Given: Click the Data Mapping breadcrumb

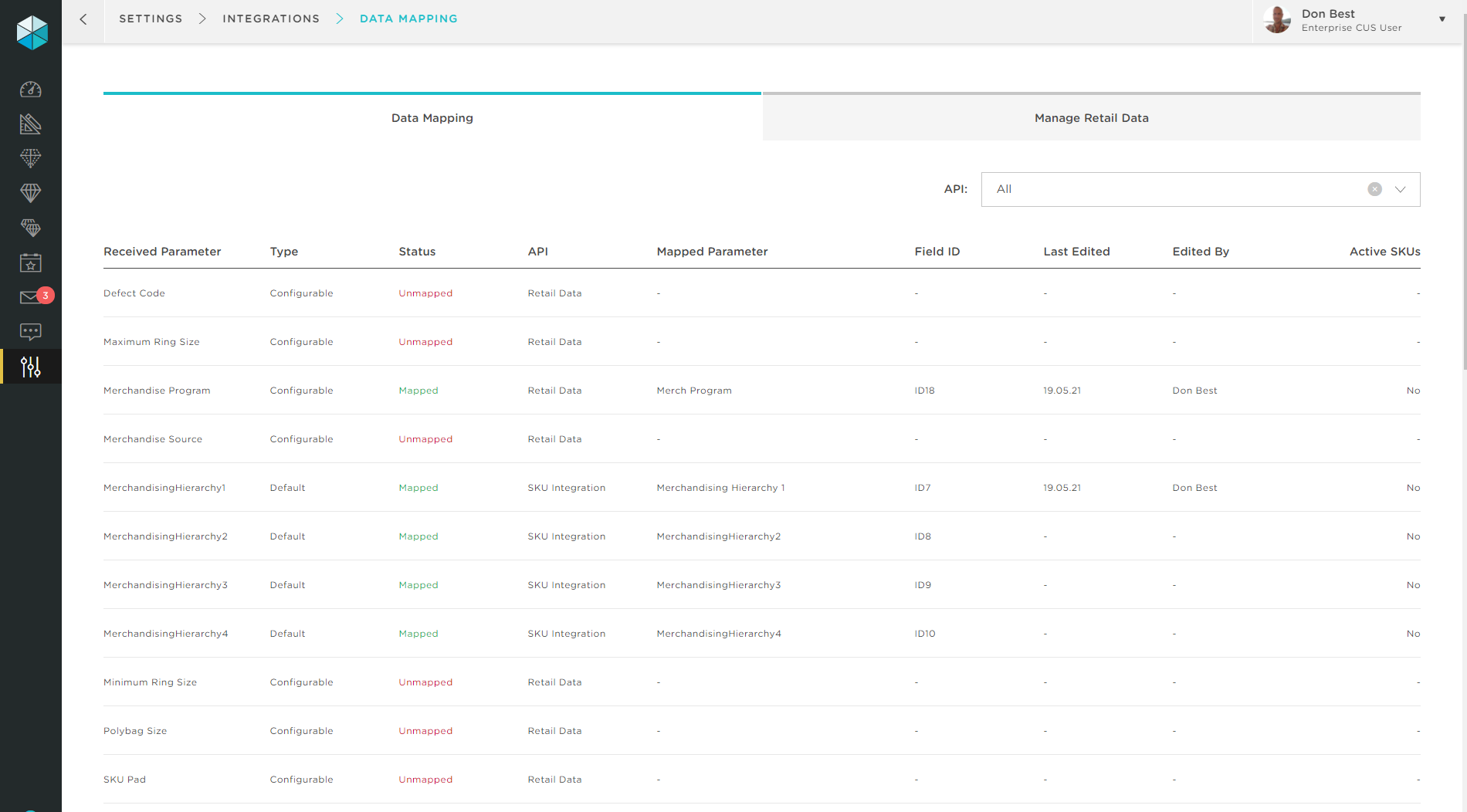Looking at the screenshot, I should [408, 19].
